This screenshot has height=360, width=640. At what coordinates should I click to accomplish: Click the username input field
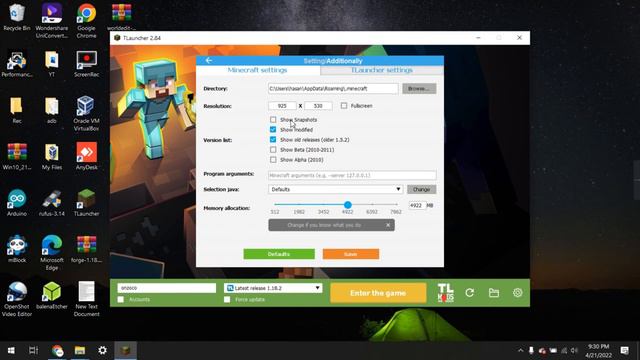point(167,288)
